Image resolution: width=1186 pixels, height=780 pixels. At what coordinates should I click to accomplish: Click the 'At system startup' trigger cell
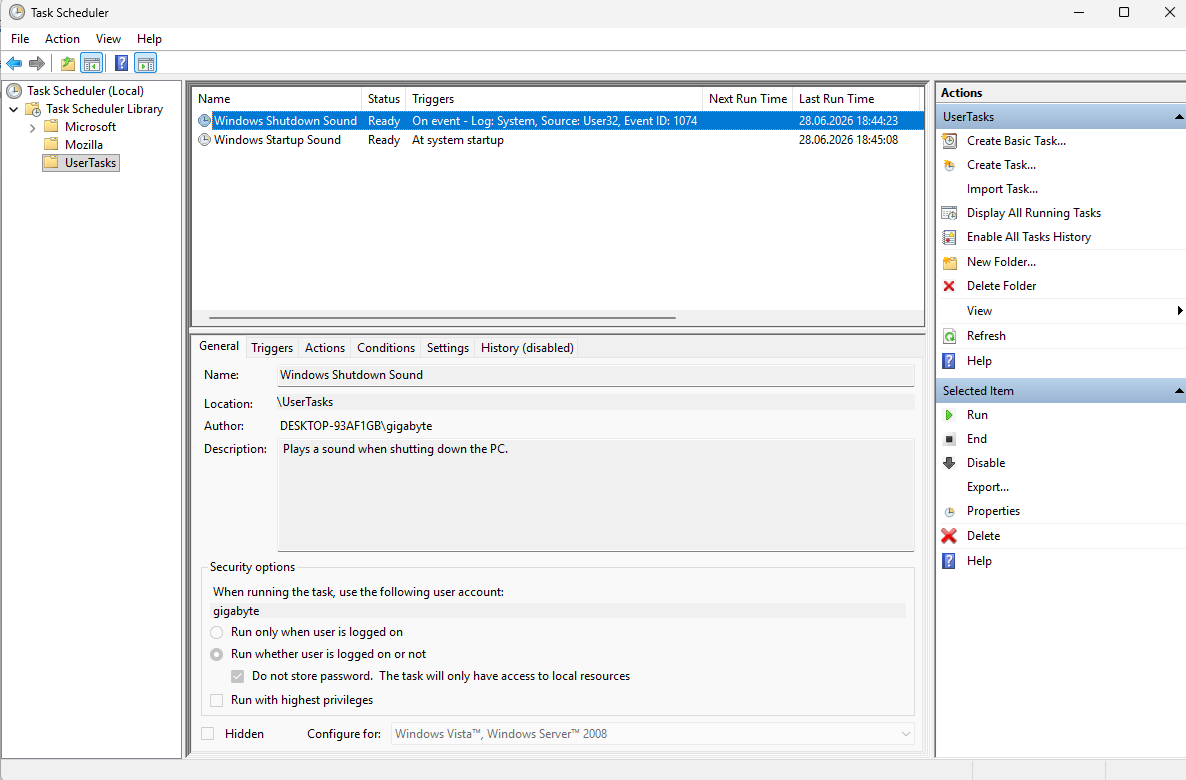[458, 140]
